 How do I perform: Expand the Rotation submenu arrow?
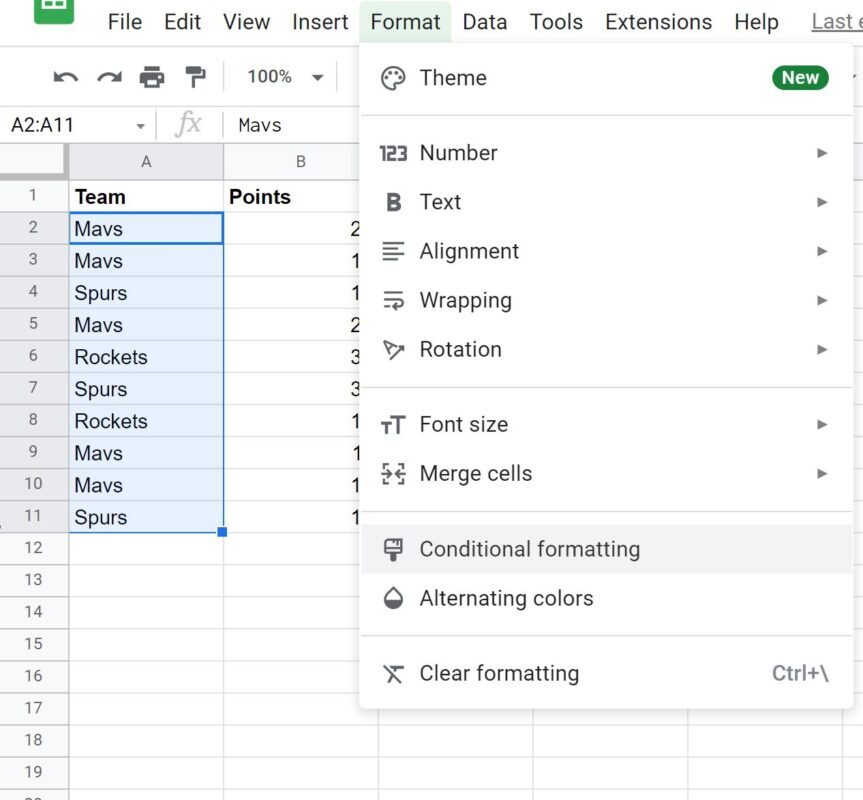click(822, 349)
